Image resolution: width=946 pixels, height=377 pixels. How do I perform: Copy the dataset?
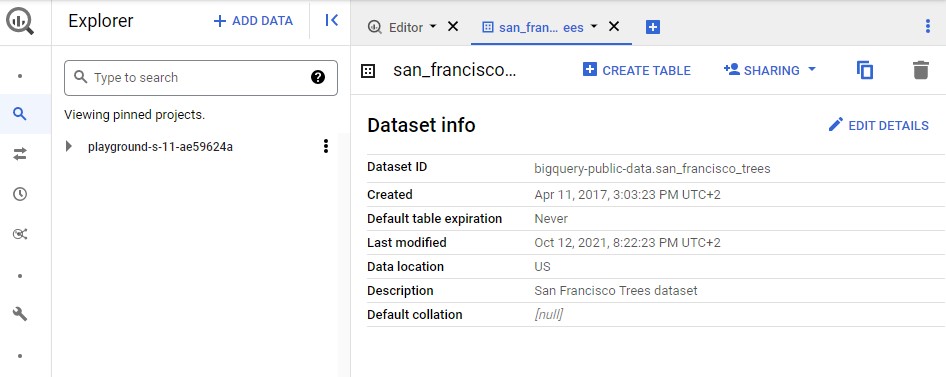[x=865, y=71]
